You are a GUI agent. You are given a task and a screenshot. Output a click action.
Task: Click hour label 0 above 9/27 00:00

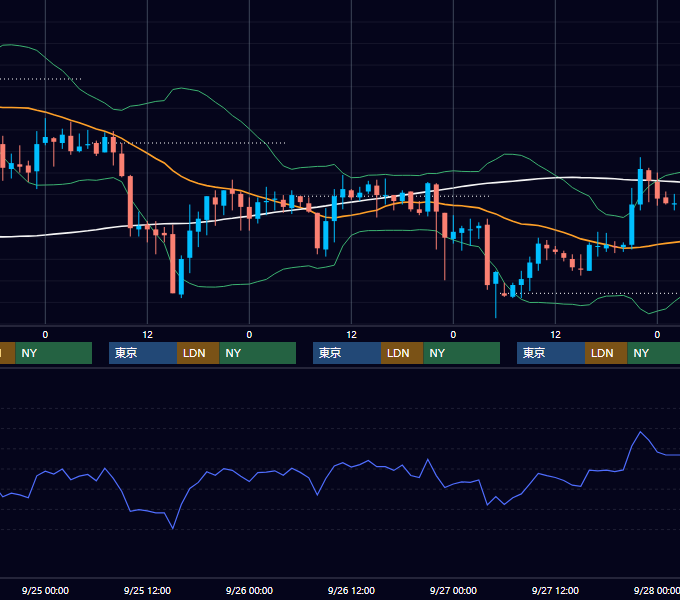click(x=453, y=335)
